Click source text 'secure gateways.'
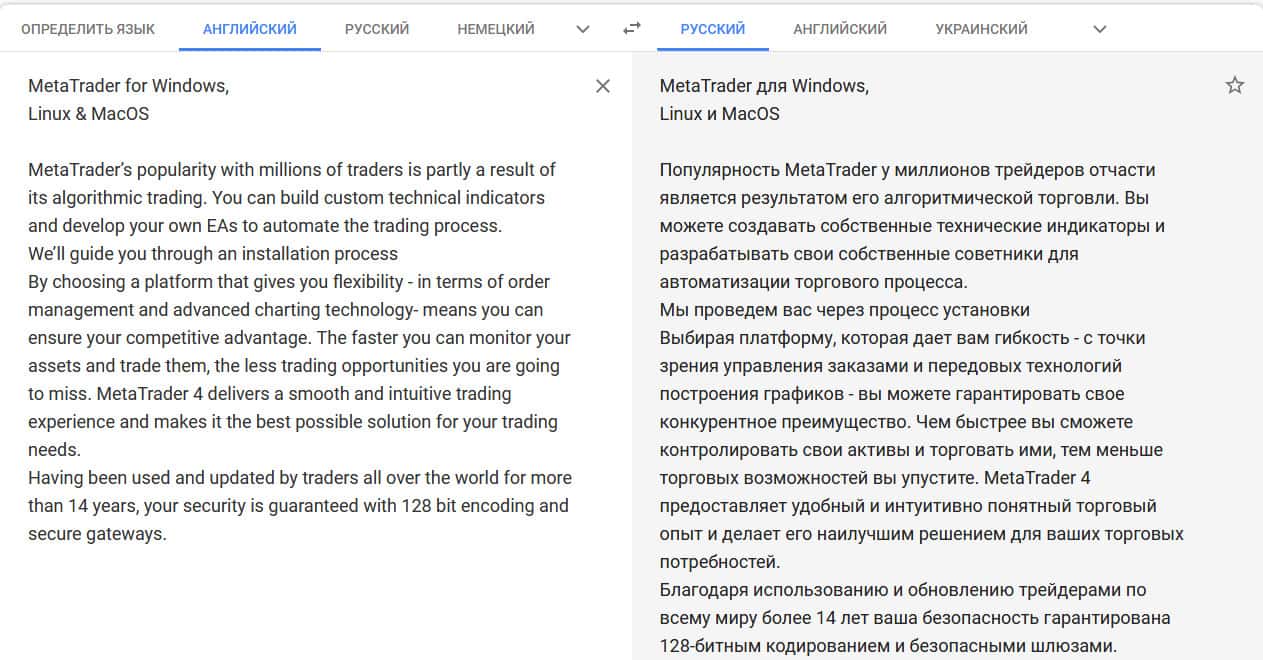Image resolution: width=1263 pixels, height=660 pixels. (97, 534)
